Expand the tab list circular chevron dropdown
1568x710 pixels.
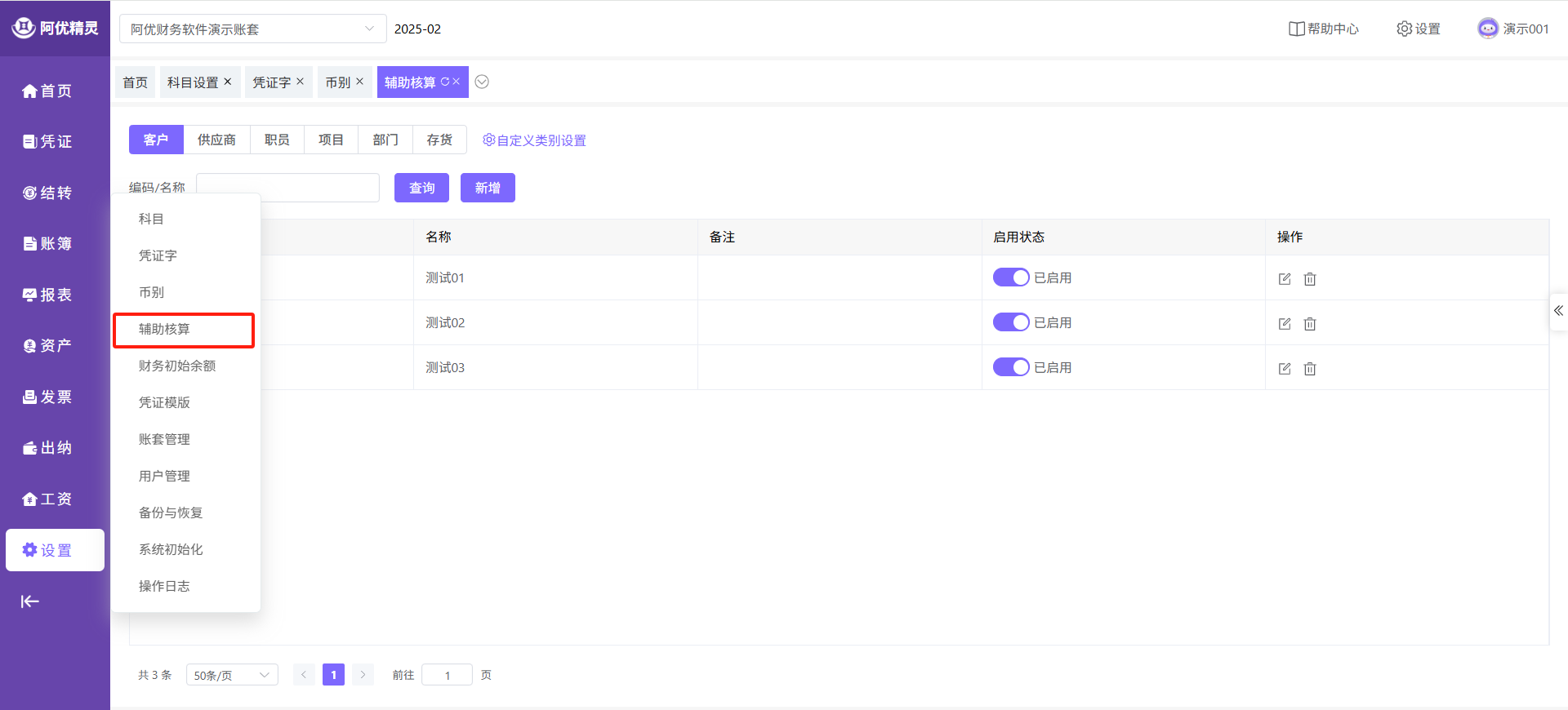point(482,82)
